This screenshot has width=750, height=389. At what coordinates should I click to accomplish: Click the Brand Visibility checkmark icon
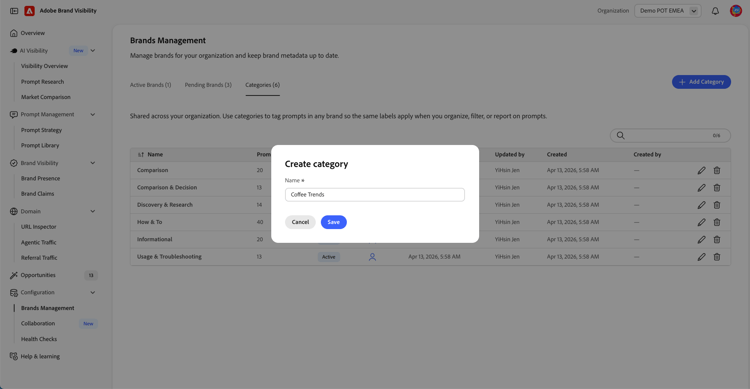pos(13,163)
